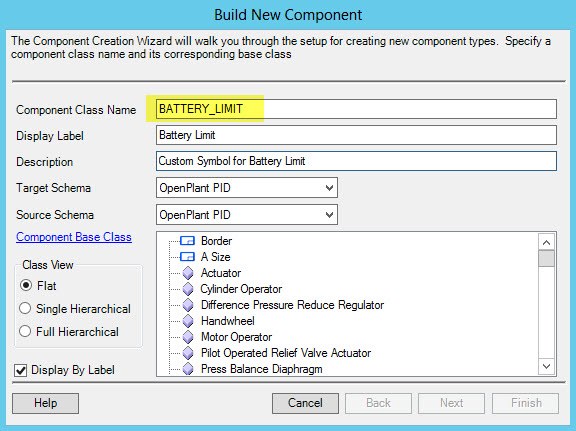Click the Help button
The width and height of the screenshot is (576, 431).
[45, 403]
